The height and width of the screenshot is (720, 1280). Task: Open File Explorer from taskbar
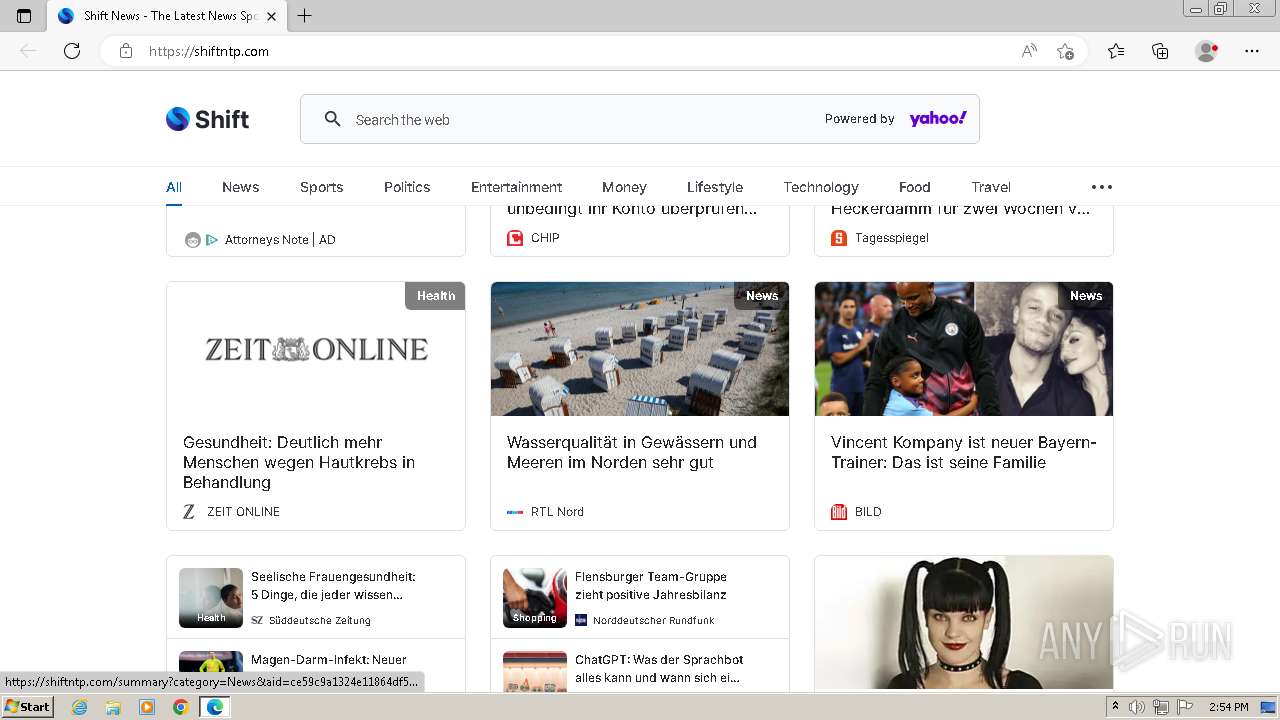pos(113,707)
